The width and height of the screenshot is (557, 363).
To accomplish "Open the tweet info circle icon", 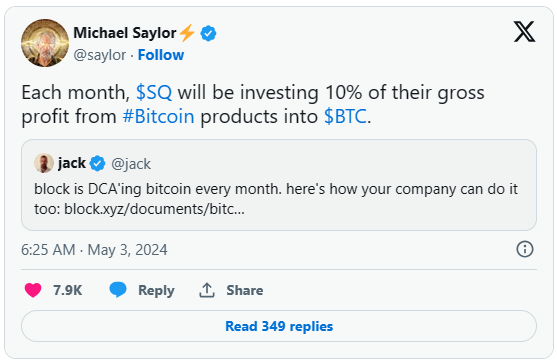I will 525,249.
